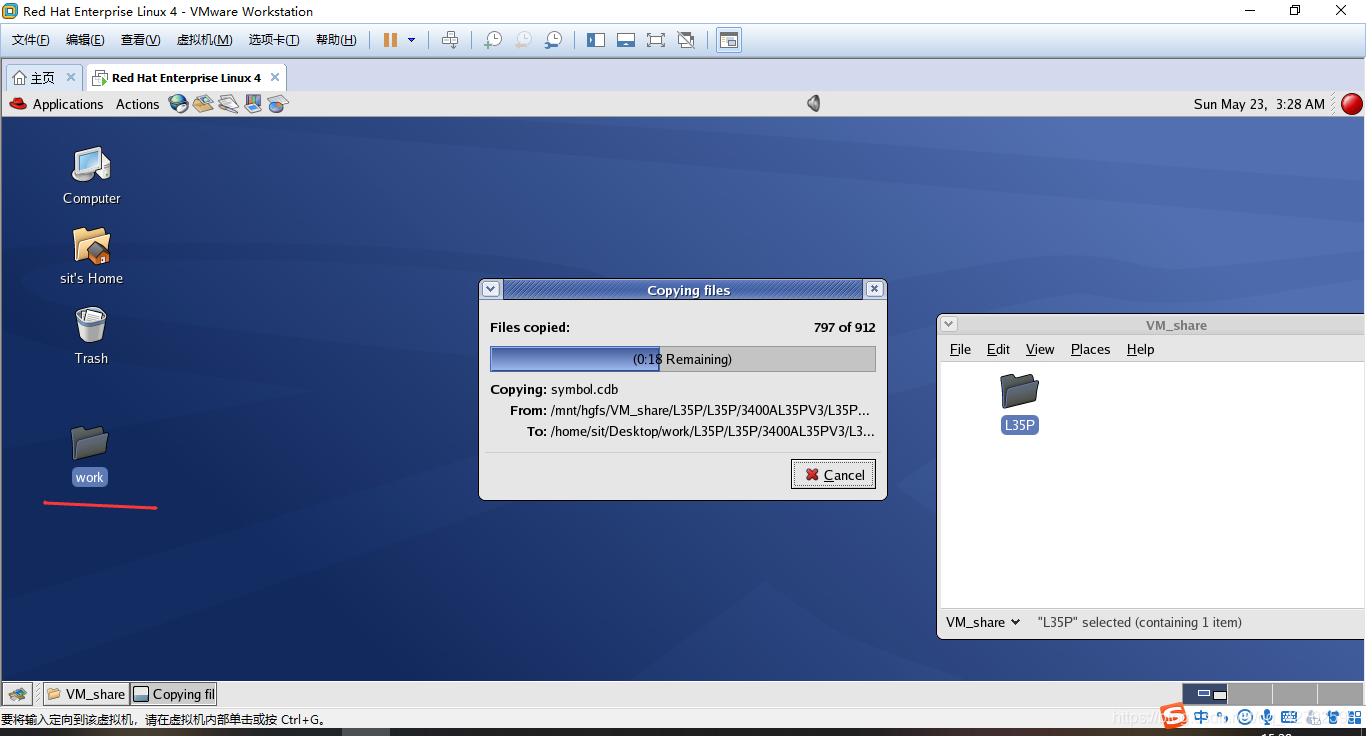The width and height of the screenshot is (1366, 736).
Task: Open View menu in VM_share window
Action: coord(1040,349)
